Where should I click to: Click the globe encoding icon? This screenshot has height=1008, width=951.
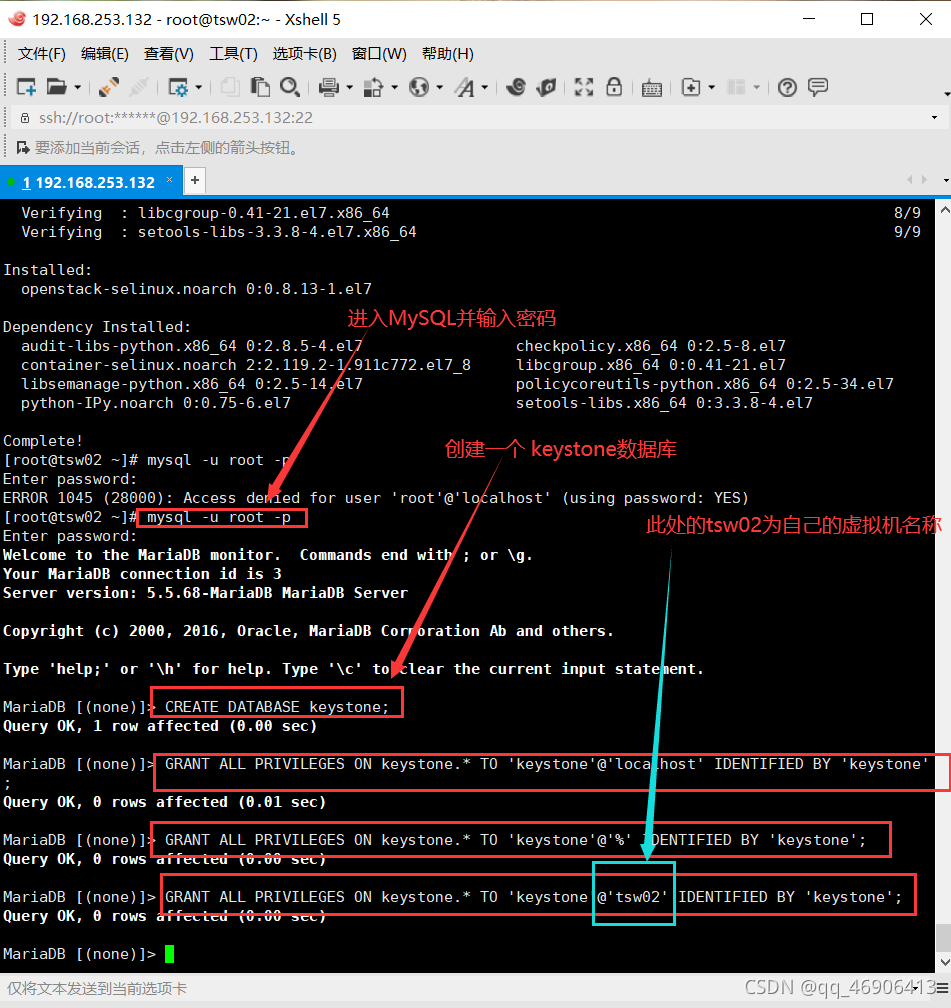click(419, 87)
